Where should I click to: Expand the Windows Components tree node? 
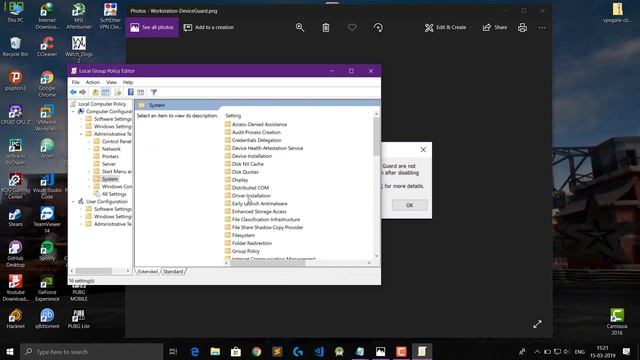point(89,187)
